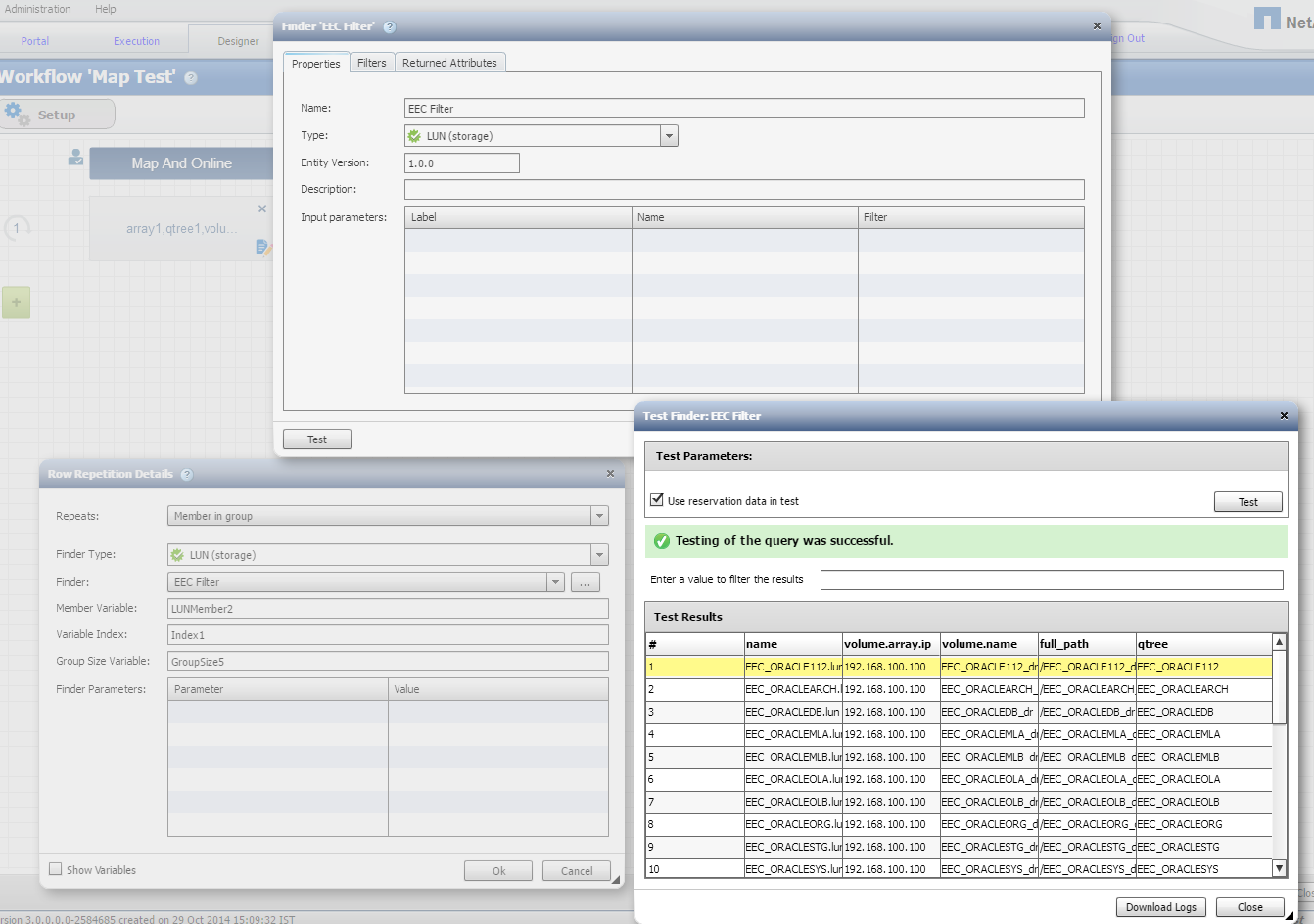Open the Repeats dropdown

tap(599, 516)
